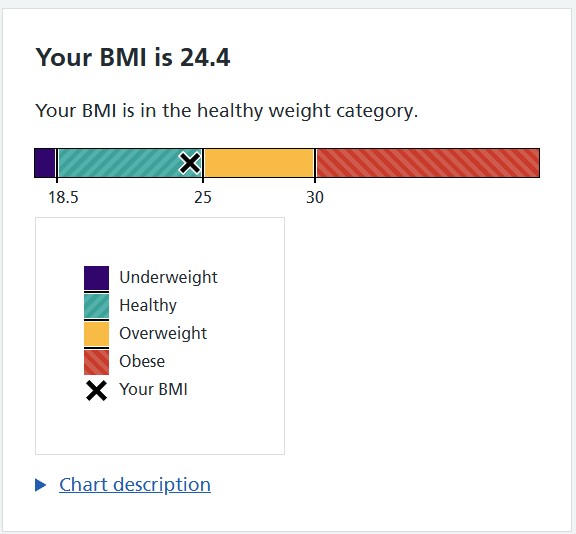Click the 25 axis label
Screen dimensions: 576x534
(203, 198)
